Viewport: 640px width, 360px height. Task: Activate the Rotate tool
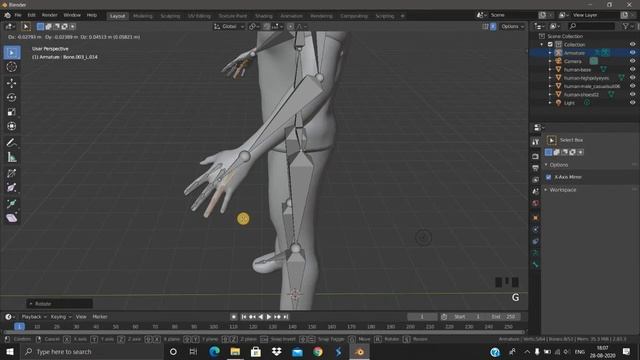(x=11, y=98)
